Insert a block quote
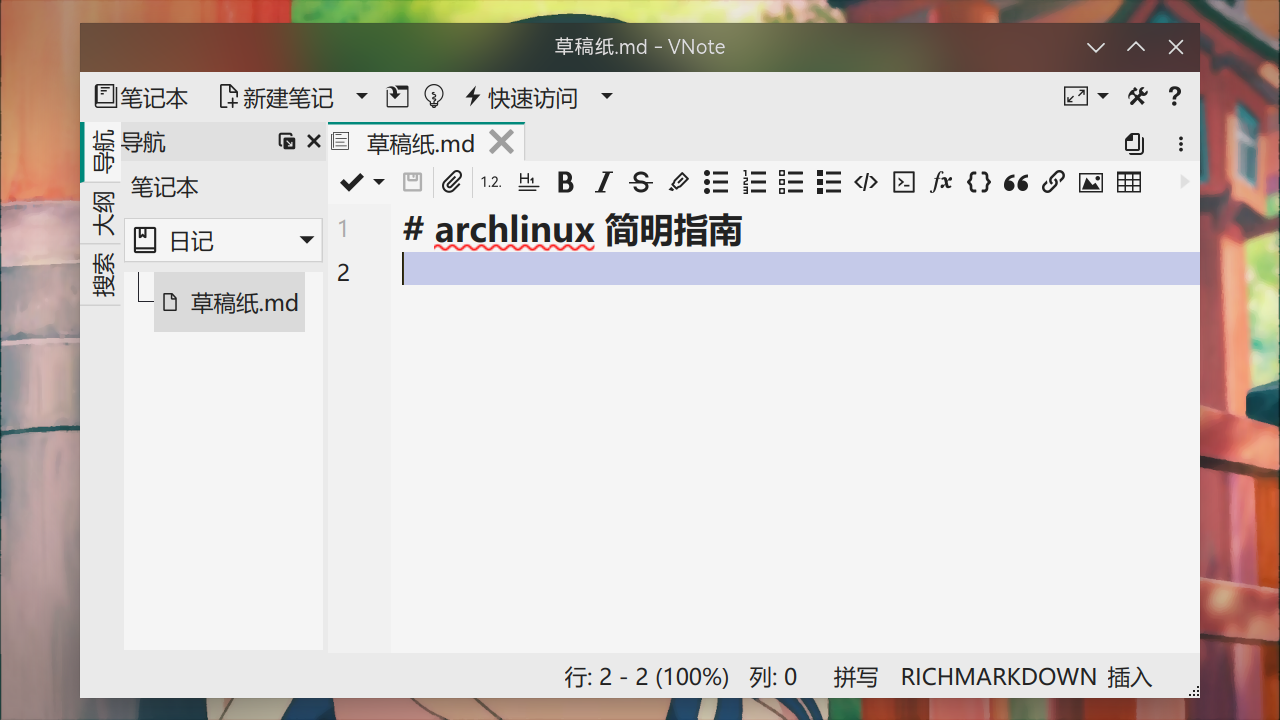 pos(1016,182)
